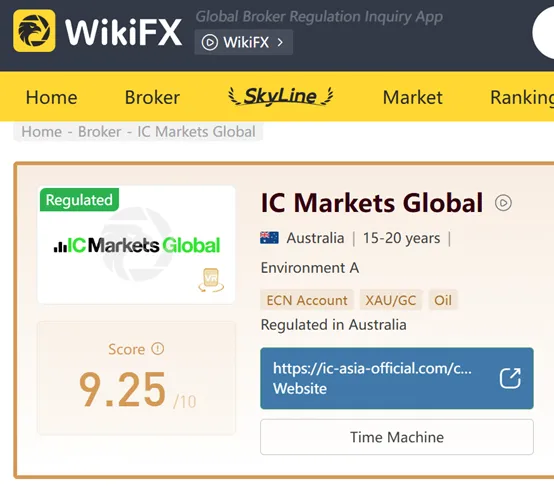Click the WikiFX wordmark in header
Viewport: 554px width, 486px height.
[123, 32]
